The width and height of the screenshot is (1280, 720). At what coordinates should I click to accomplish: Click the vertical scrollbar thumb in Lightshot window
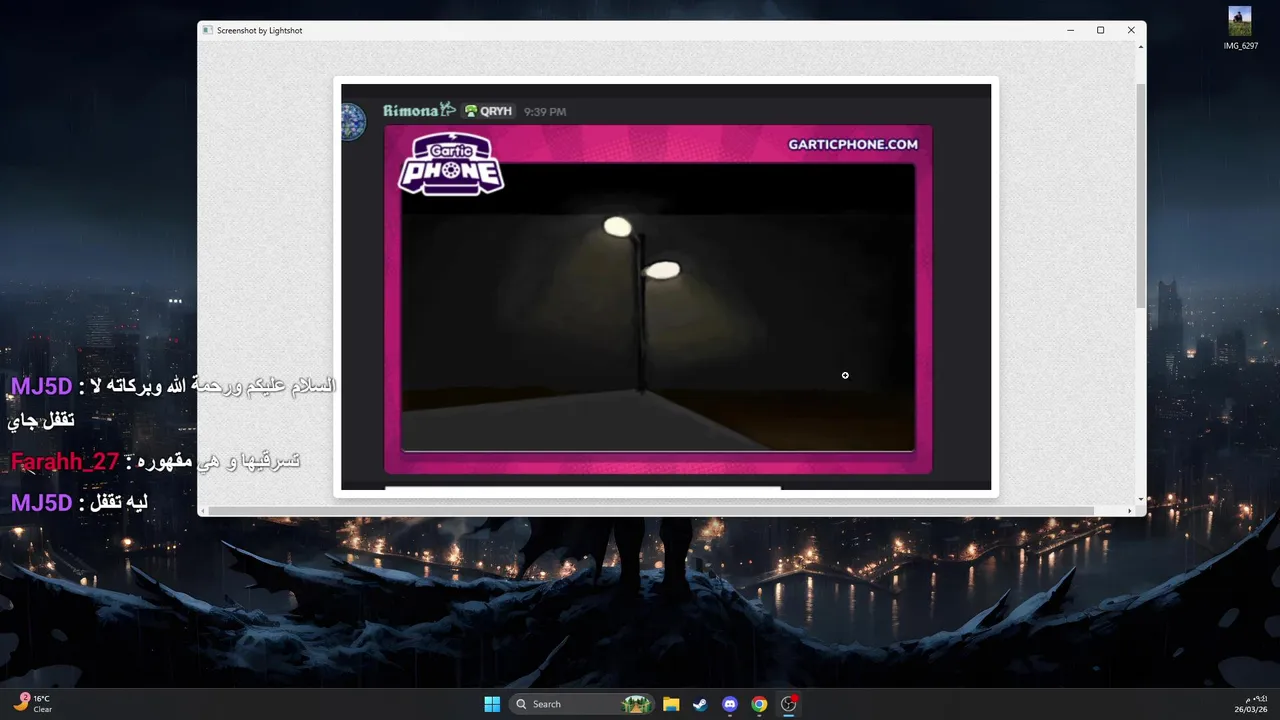pos(1141,195)
